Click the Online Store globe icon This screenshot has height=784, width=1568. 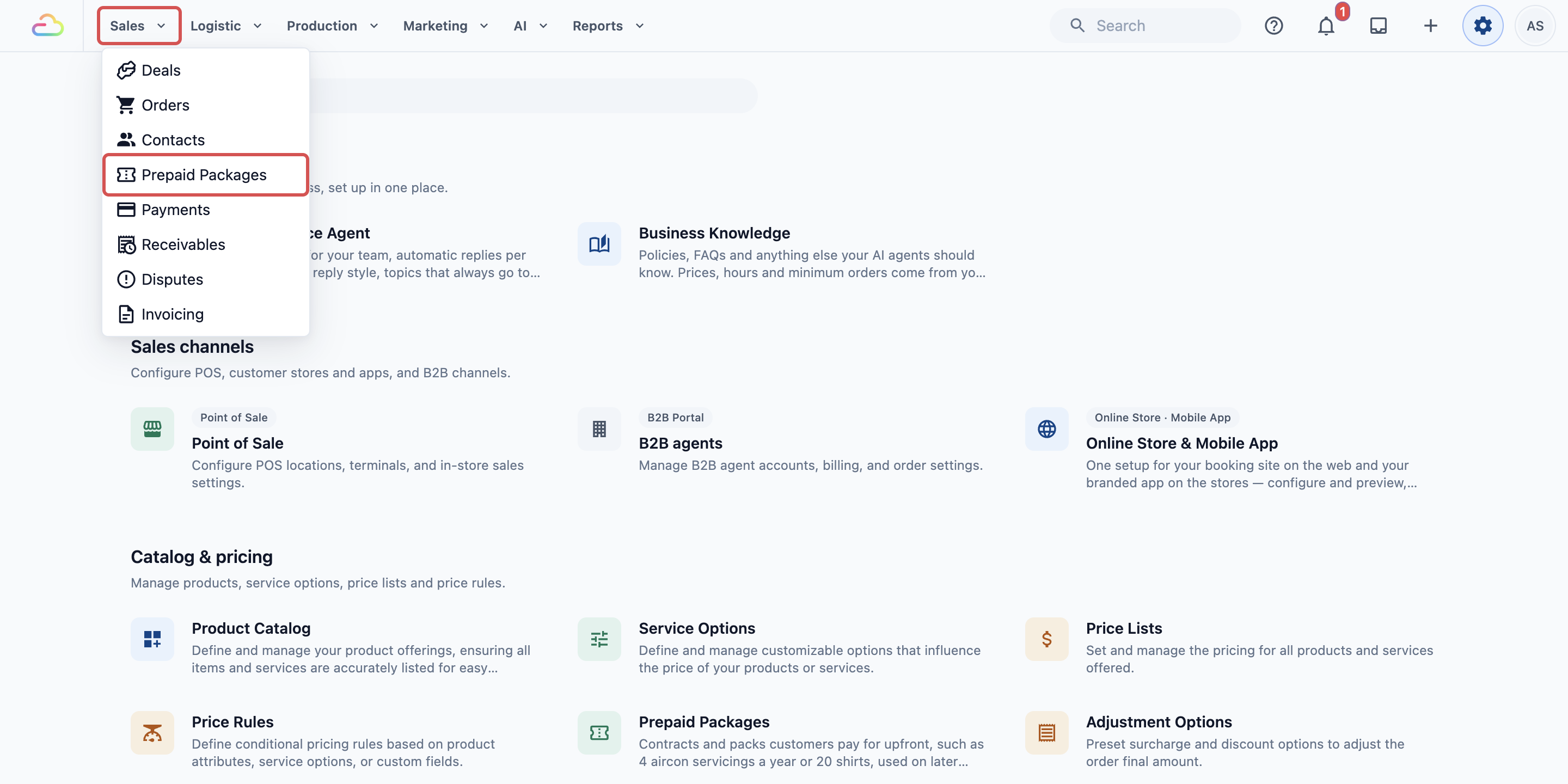(1046, 429)
